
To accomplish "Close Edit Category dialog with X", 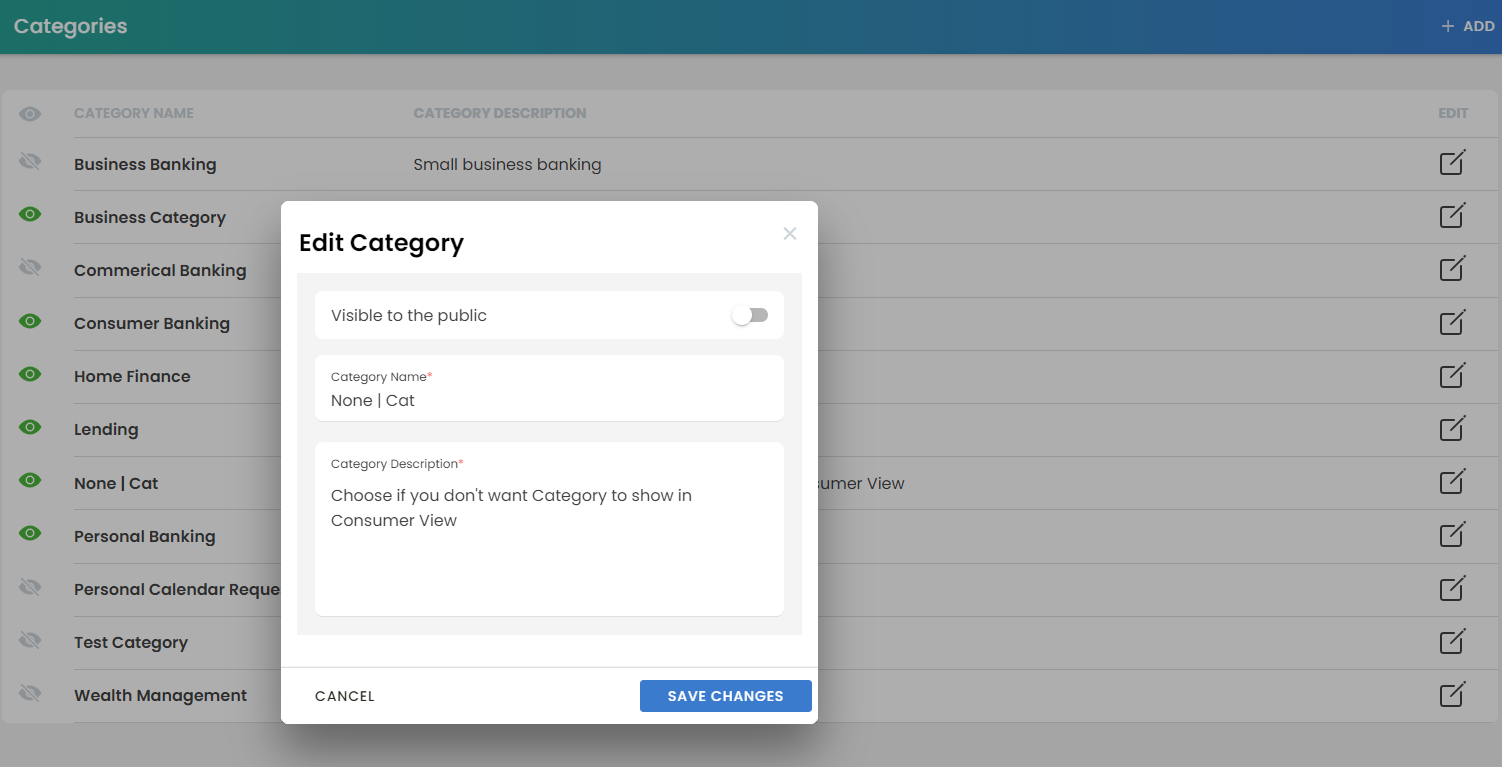I will click(790, 233).
